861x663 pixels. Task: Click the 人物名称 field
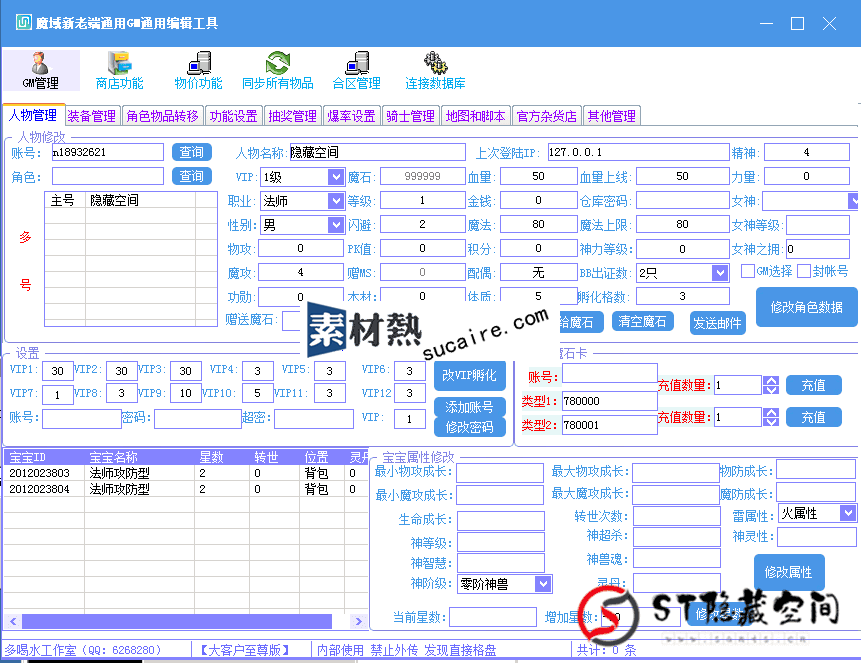coord(378,152)
